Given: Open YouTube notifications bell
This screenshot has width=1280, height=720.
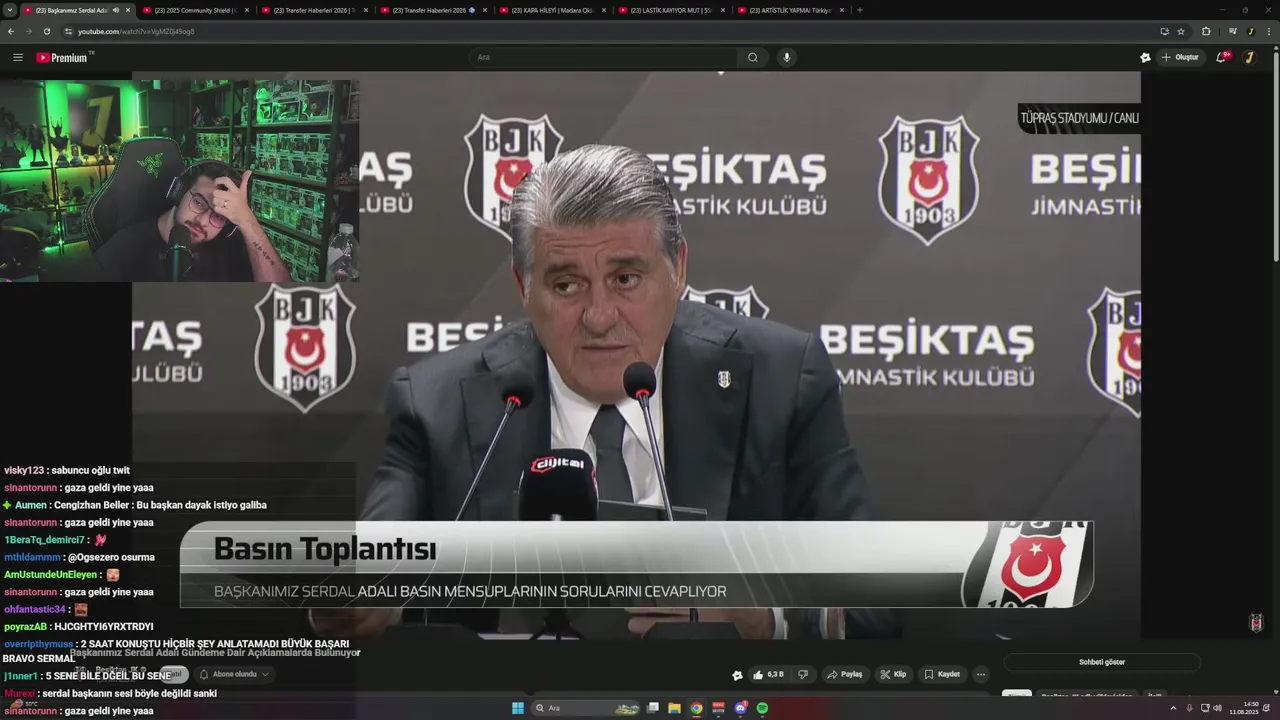Looking at the screenshot, I should coord(1221,57).
